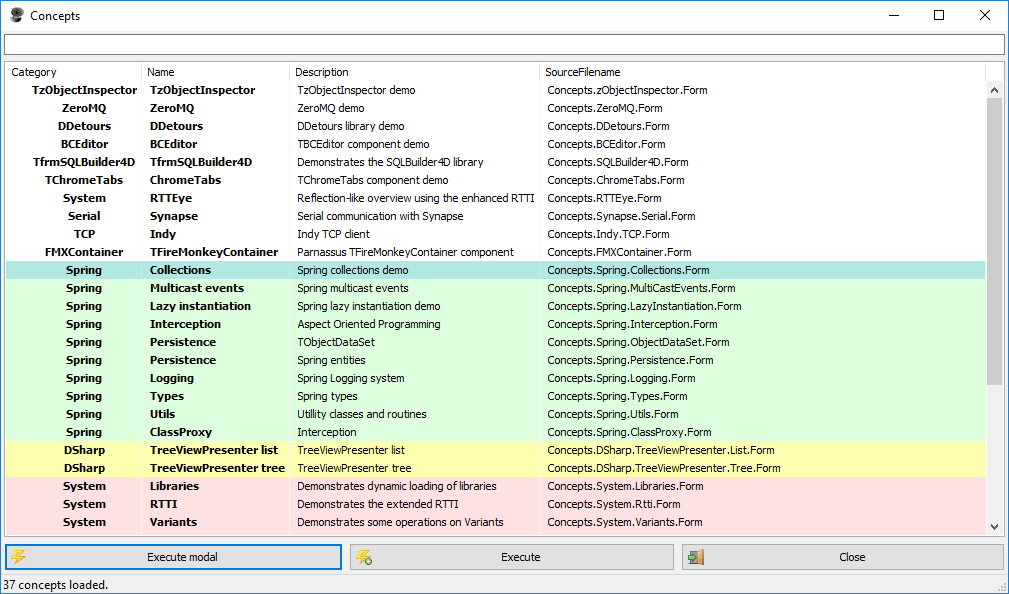Click the scrollbar down arrow
This screenshot has height=594, width=1009.
pos(994,526)
